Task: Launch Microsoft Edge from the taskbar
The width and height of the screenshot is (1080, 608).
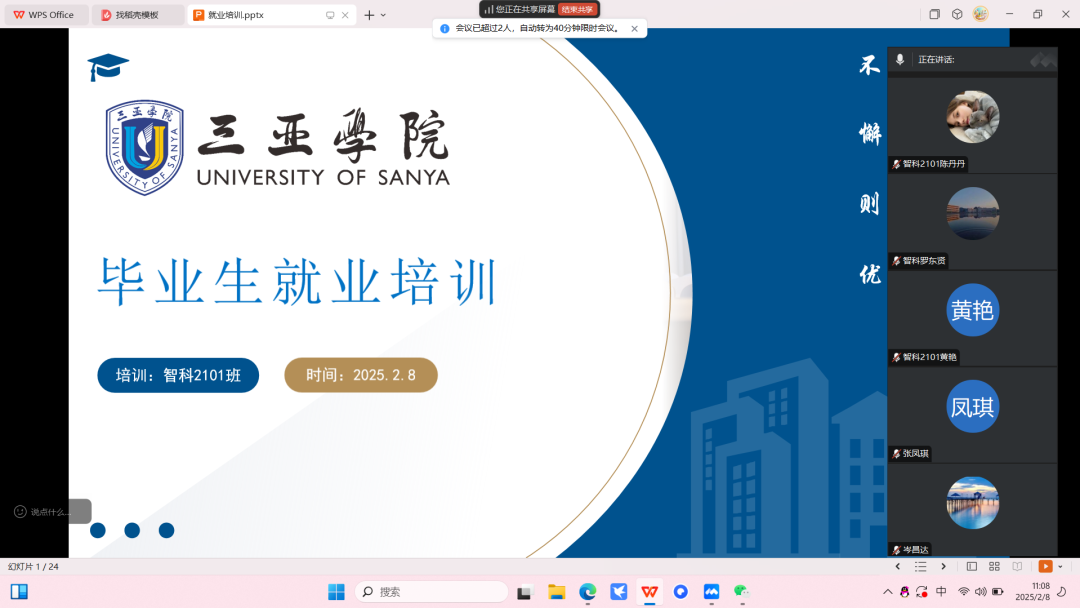Action: (x=586, y=592)
